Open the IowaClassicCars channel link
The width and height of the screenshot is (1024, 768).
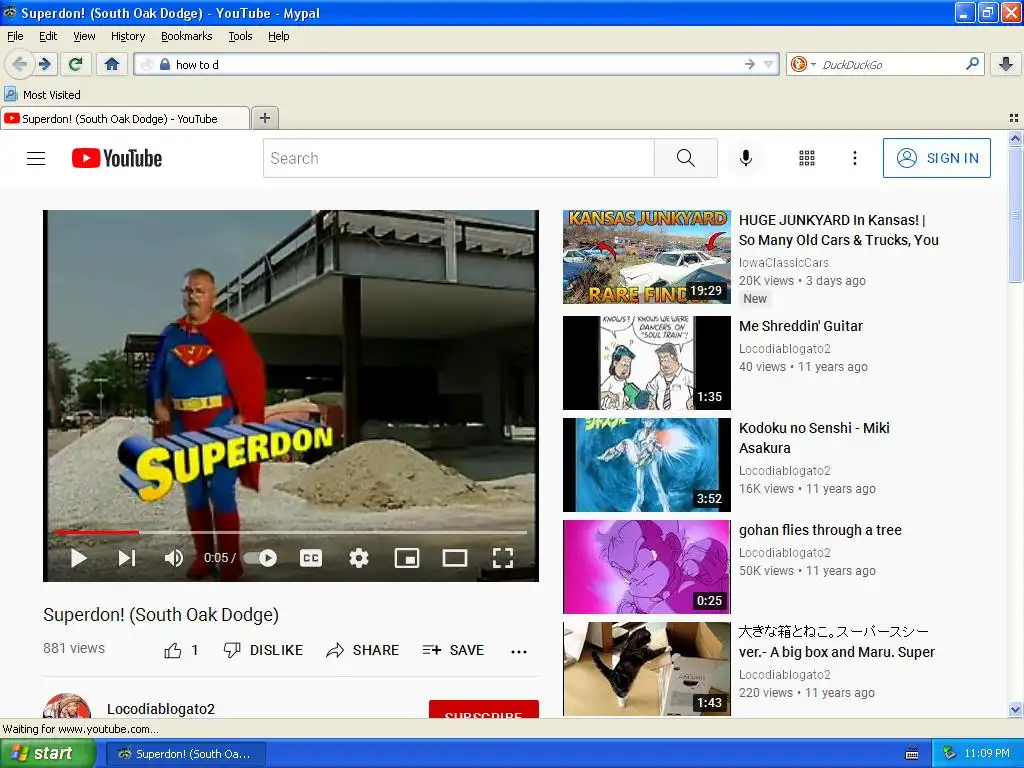pyautogui.click(x=784, y=263)
